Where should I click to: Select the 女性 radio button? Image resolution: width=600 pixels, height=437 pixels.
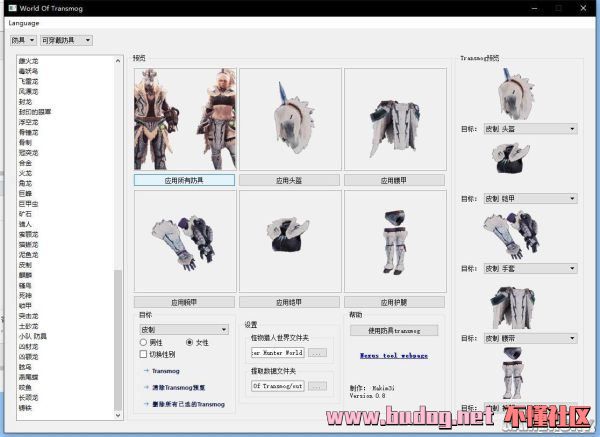(197, 342)
